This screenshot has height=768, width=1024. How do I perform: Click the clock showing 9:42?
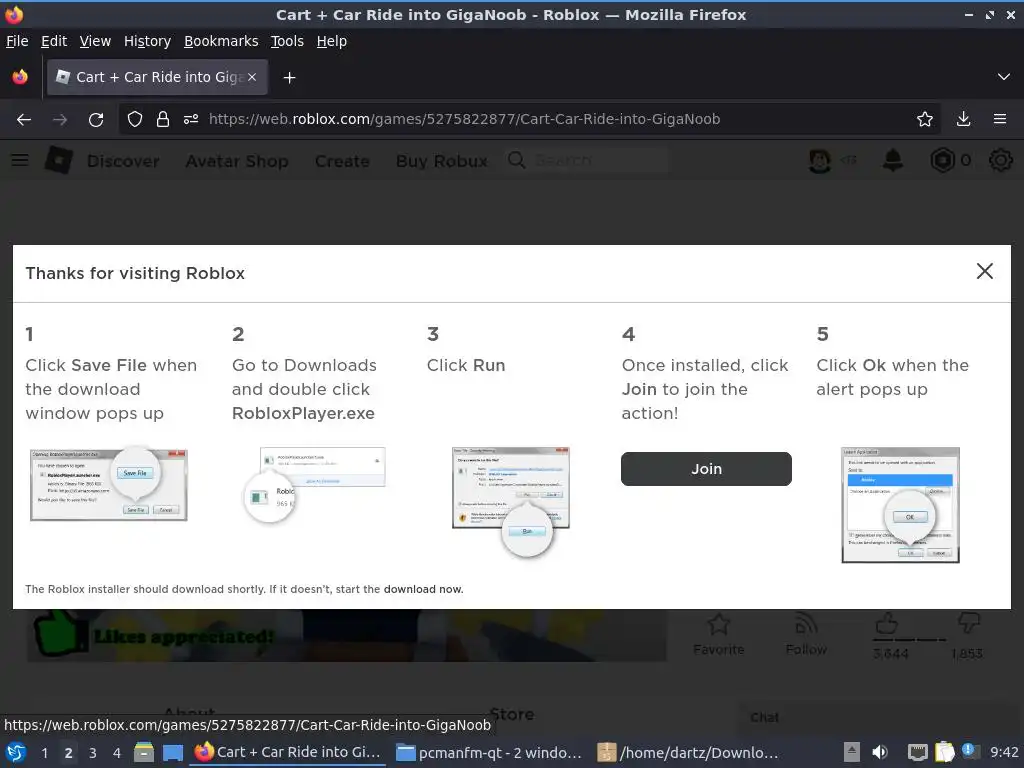tap(1004, 752)
